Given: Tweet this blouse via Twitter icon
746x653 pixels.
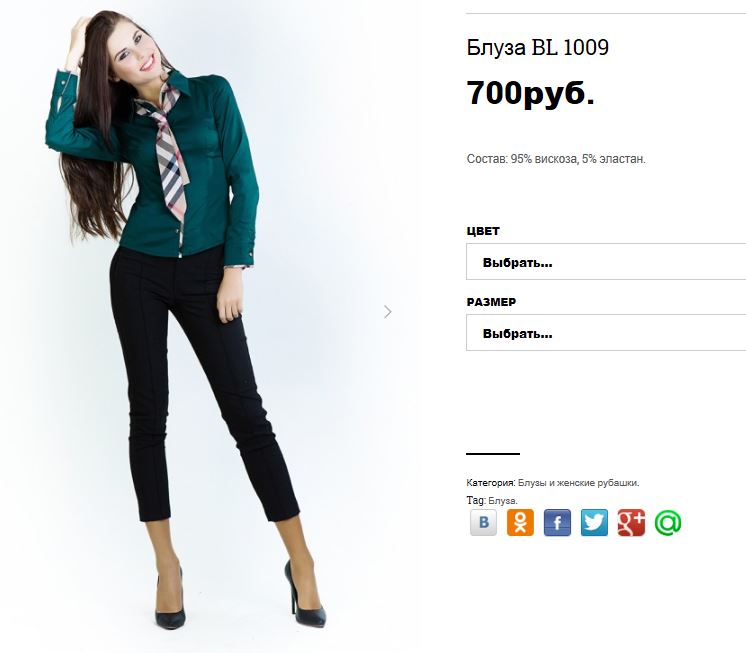Looking at the screenshot, I should 594,522.
